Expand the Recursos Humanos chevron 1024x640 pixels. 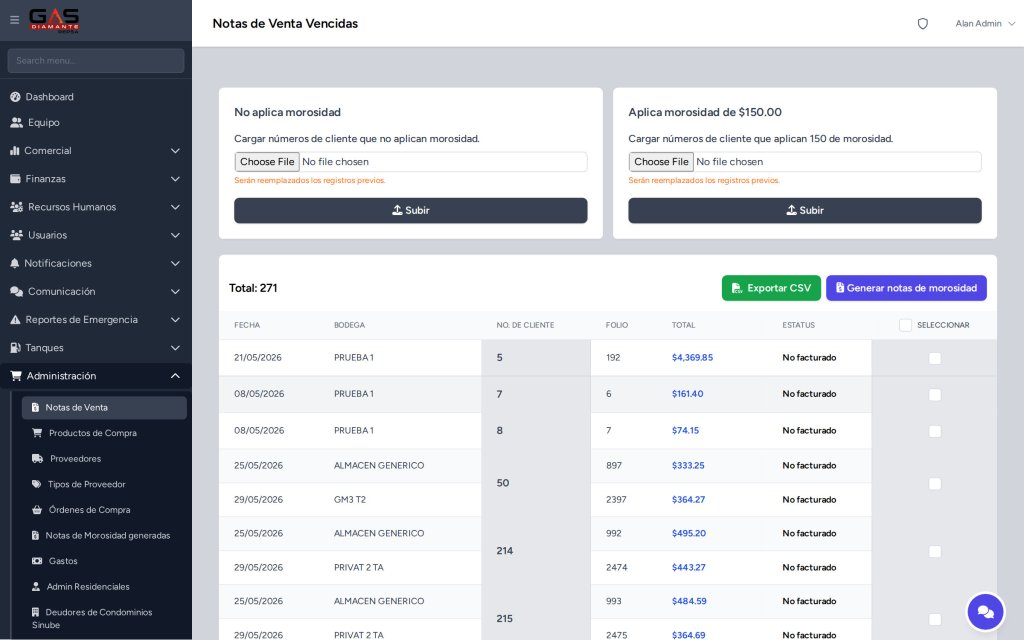[x=175, y=207]
